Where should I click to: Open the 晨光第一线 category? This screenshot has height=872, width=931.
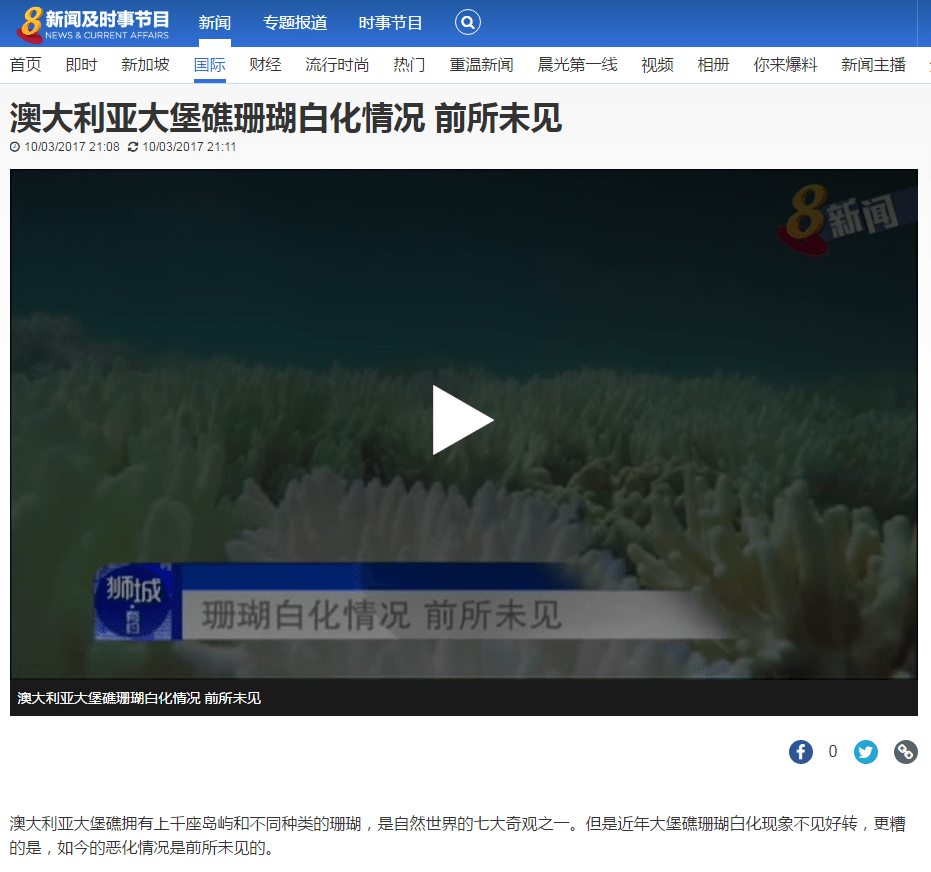[577, 65]
